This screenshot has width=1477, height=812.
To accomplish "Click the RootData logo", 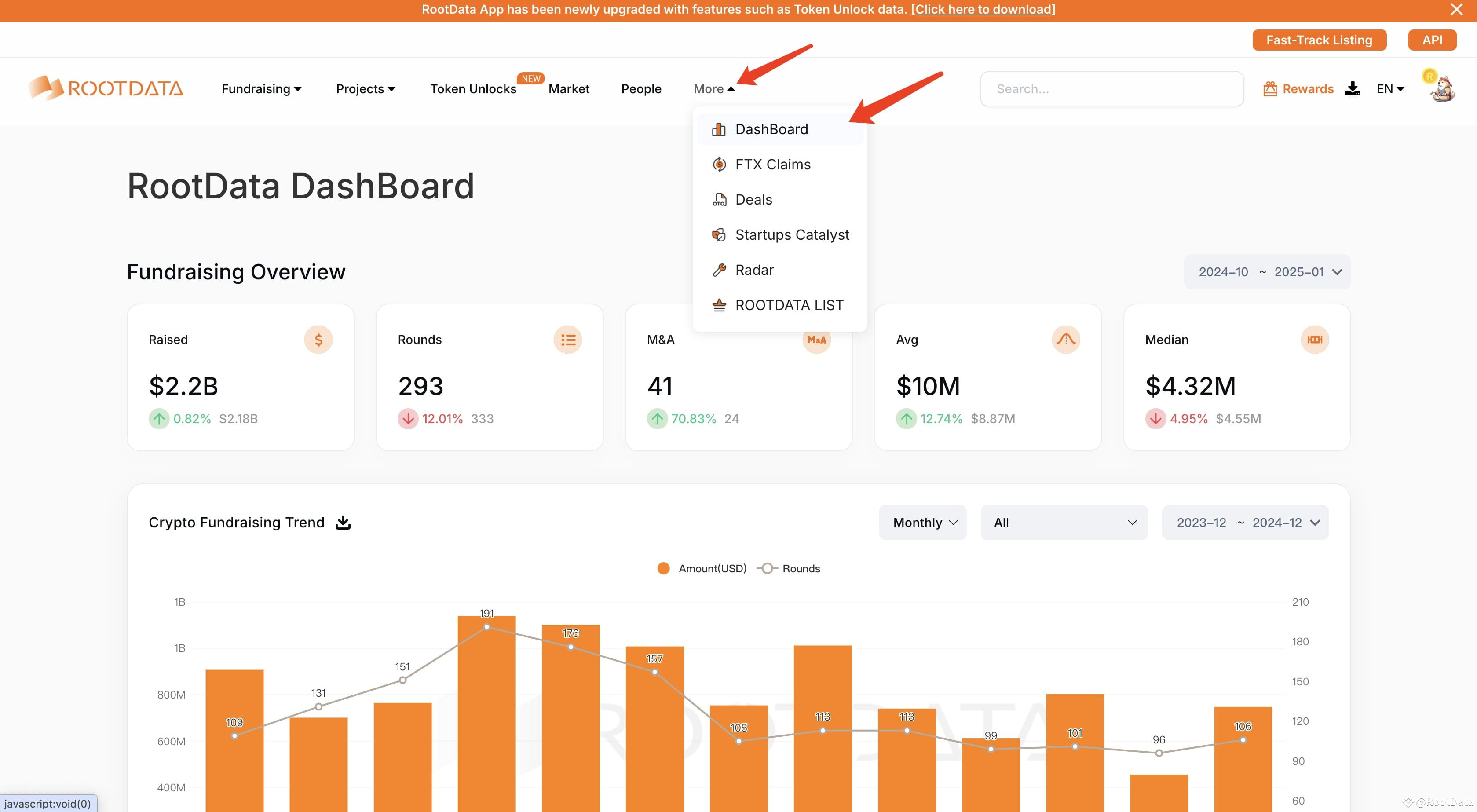I will [106, 88].
